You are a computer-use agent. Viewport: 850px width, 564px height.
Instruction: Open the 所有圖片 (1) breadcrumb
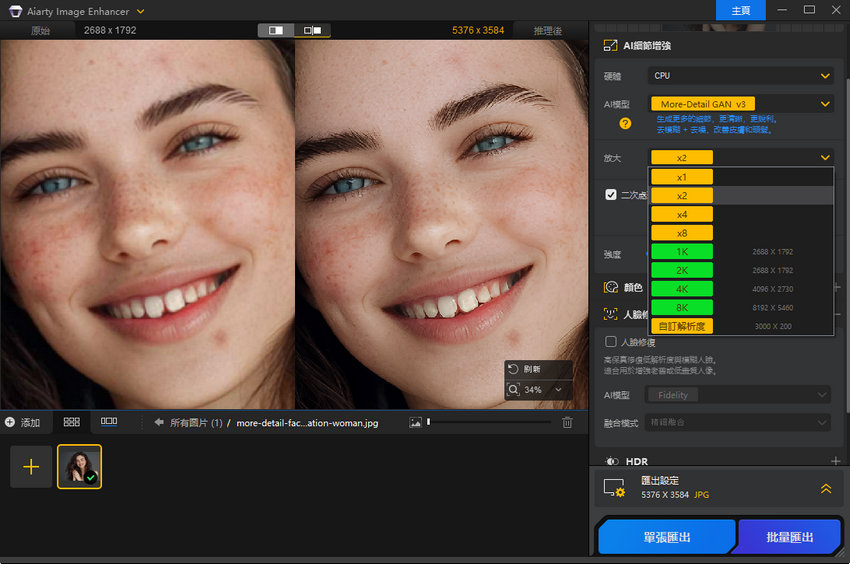[x=196, y=422]
